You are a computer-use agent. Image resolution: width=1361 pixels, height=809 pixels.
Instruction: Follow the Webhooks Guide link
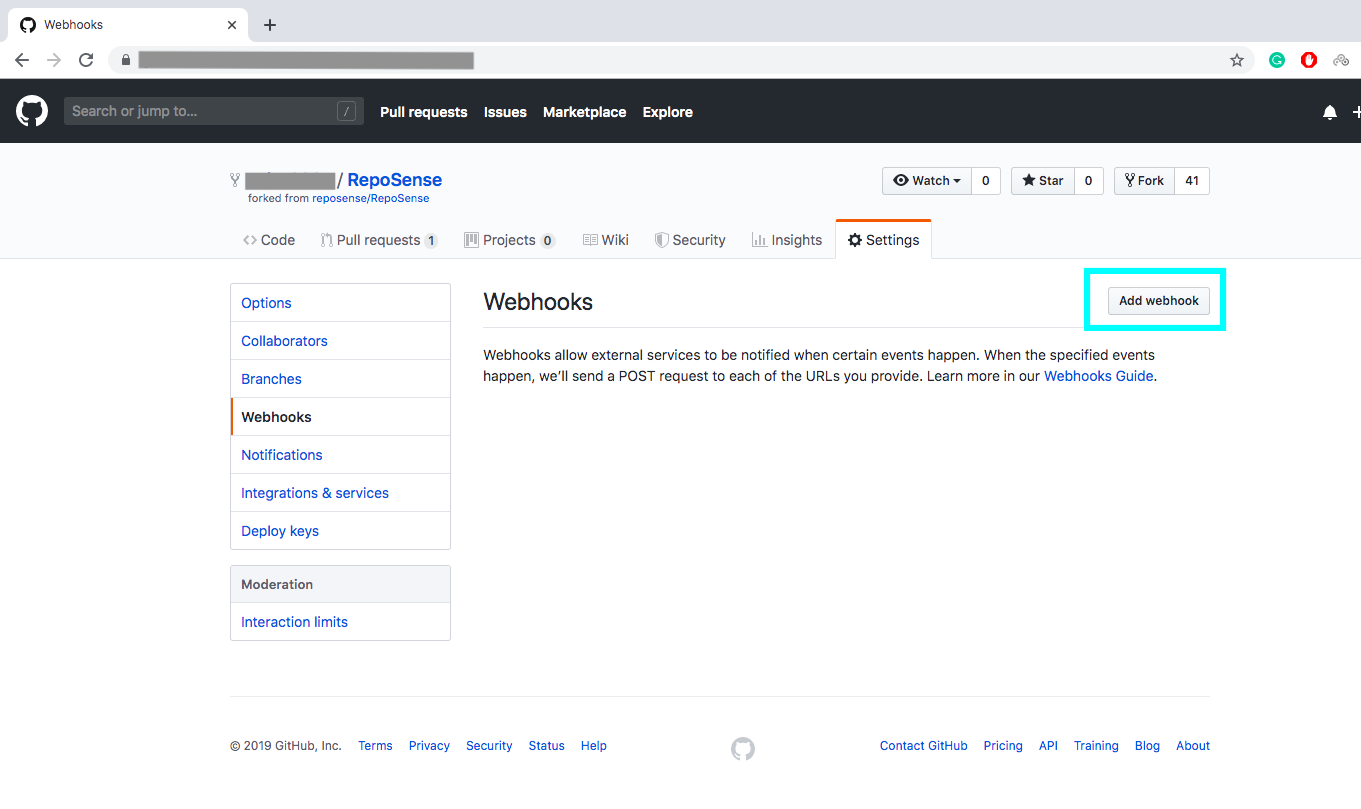[1098, 376]
